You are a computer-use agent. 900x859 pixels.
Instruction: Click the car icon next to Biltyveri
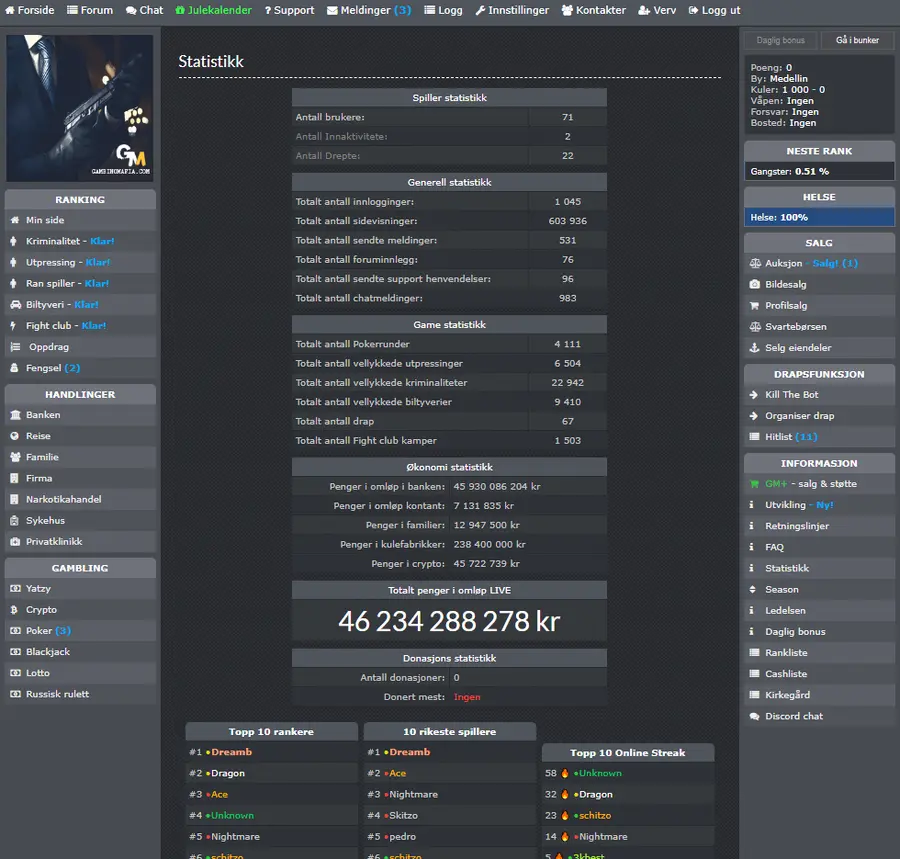(x=15, y=305)
